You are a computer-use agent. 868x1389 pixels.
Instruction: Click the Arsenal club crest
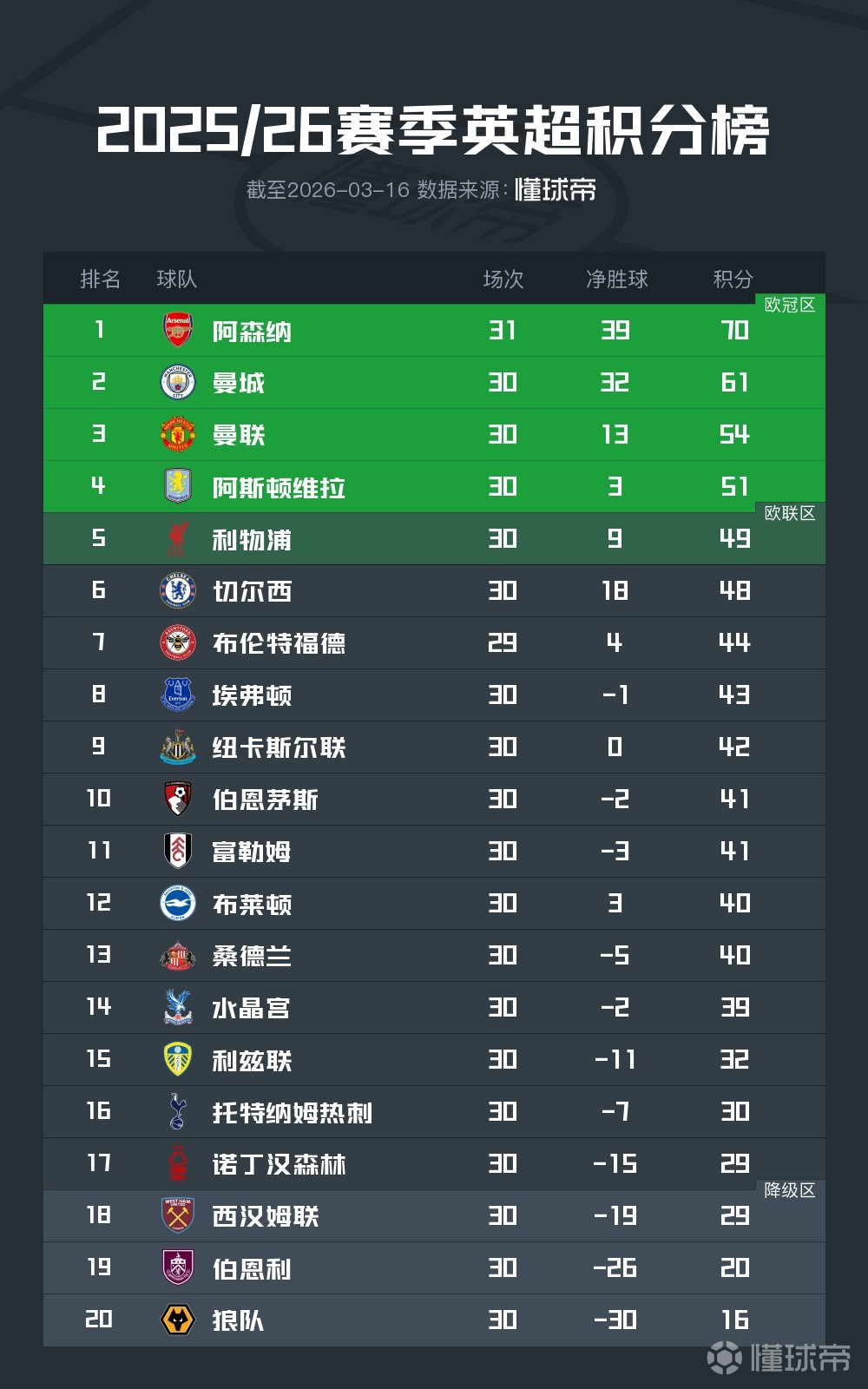pyautogui.click(x=178, y=331)
